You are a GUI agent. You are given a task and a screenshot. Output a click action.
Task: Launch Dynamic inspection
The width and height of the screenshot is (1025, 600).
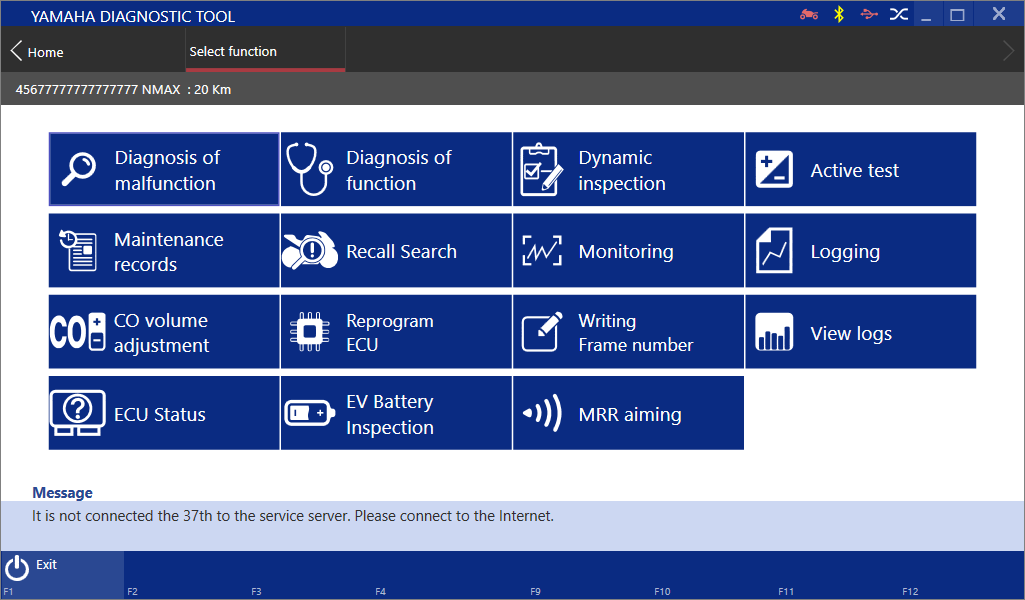click(628, 169)
